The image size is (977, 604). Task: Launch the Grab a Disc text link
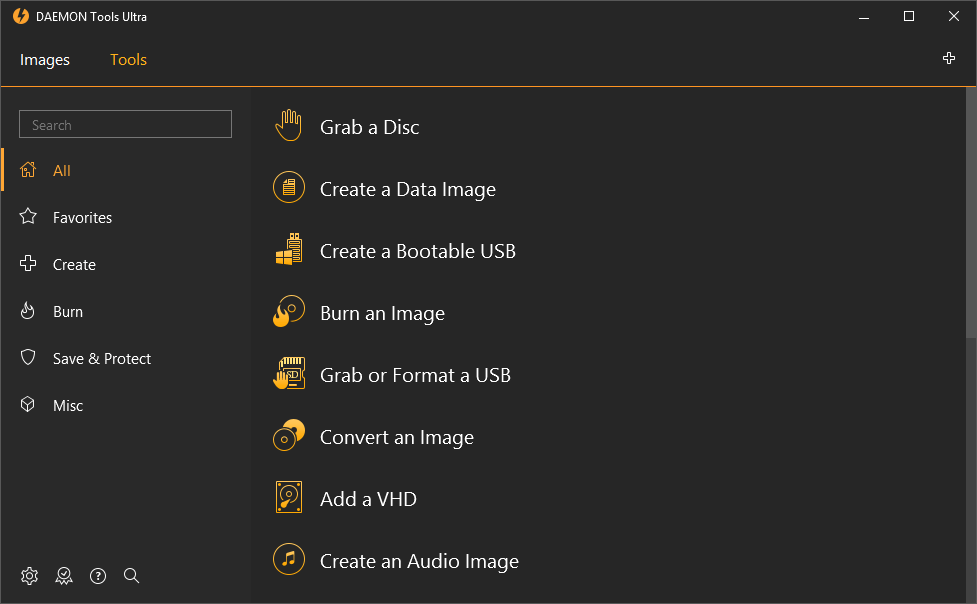[x=369, y=127]
